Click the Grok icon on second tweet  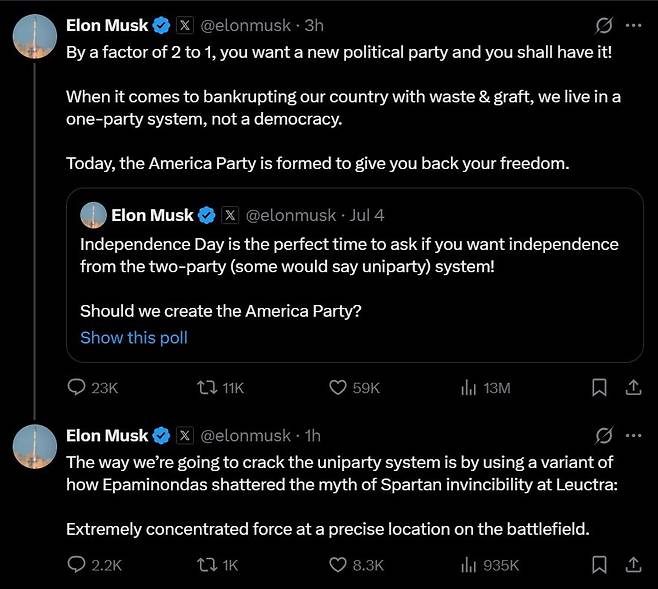603,435
